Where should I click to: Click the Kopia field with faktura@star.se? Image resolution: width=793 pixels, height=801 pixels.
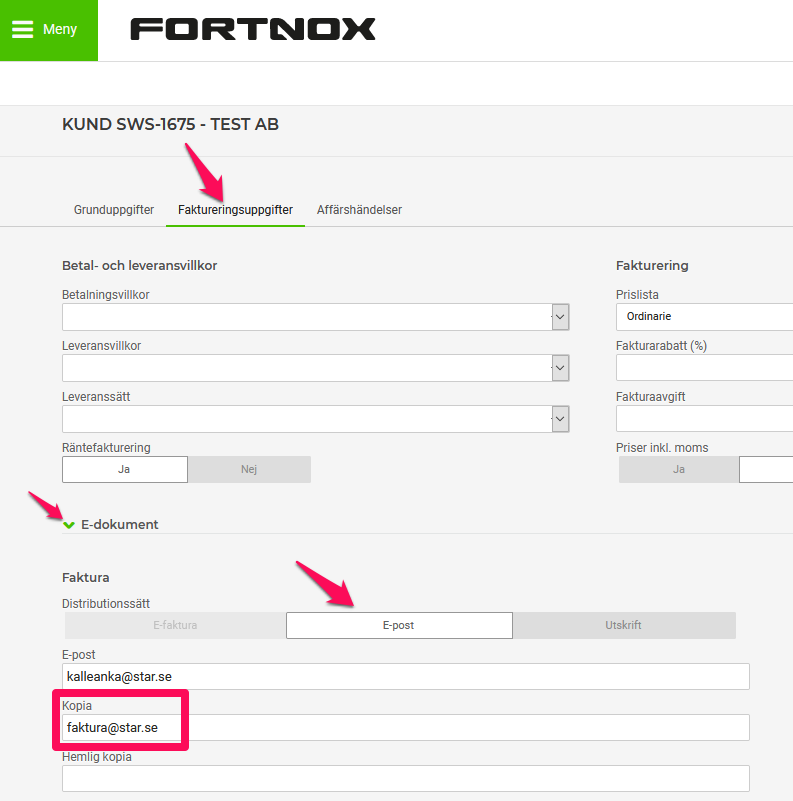click(406, 727)
